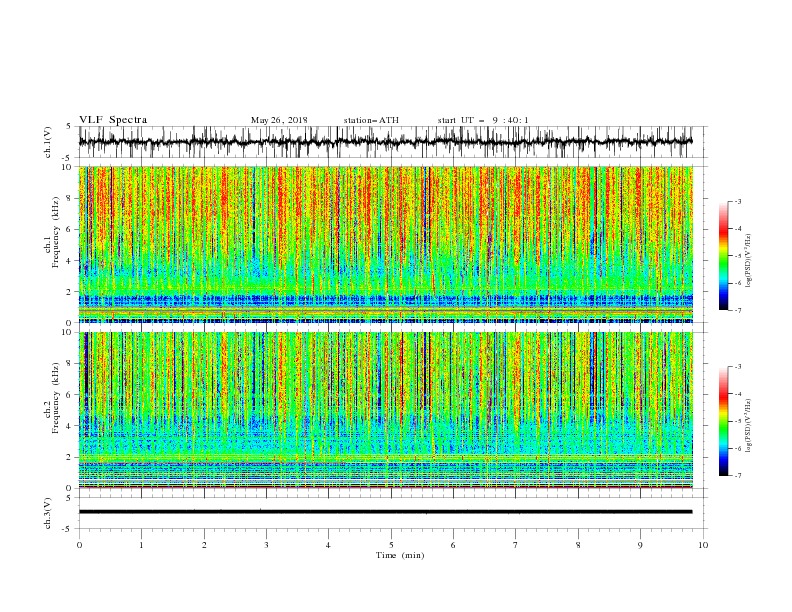Click time axis tick label "8"
Image resolution: width=792 pixels, height=612 pixels.
click(578, 545)
